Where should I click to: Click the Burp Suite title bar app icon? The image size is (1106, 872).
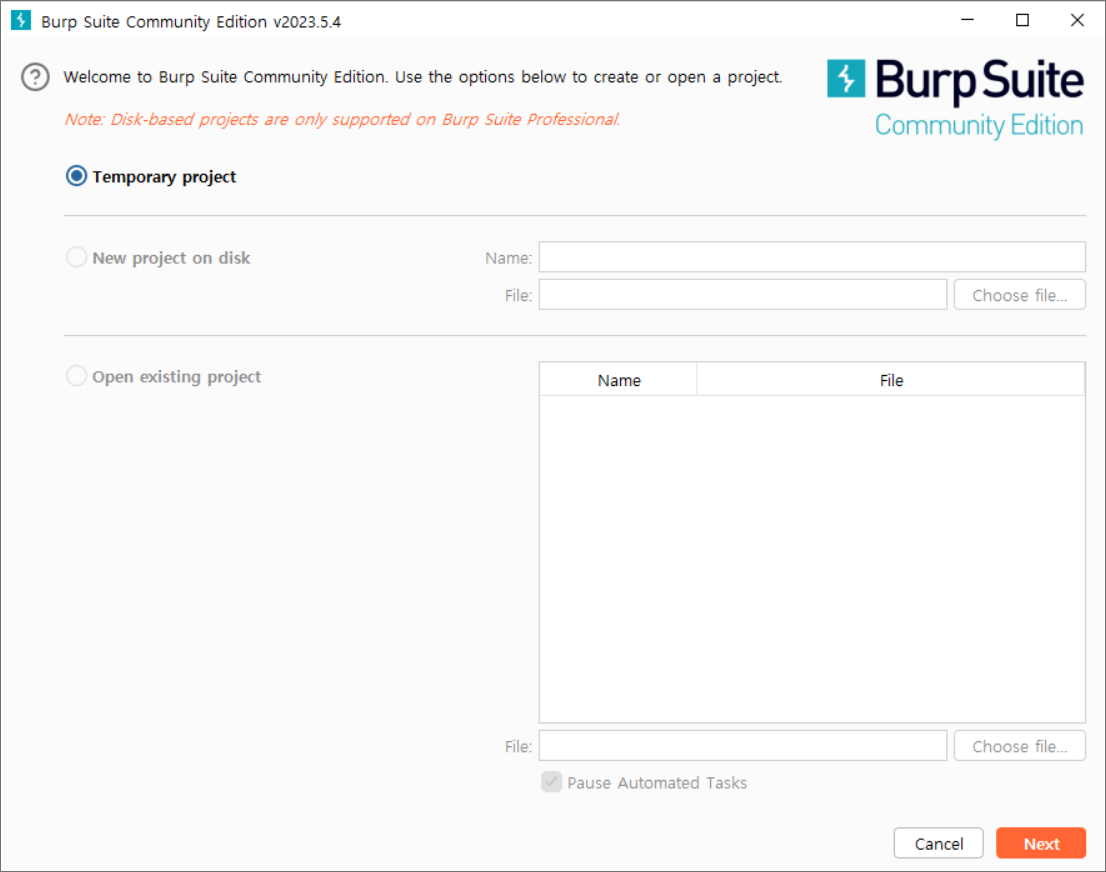21,20
